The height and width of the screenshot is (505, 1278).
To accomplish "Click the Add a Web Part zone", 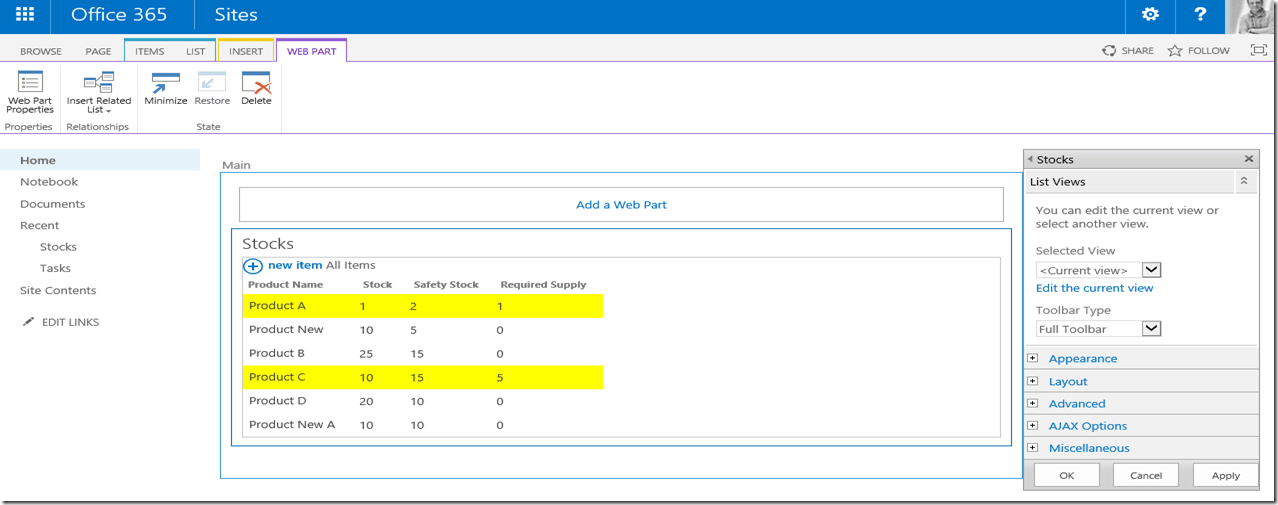I will click(x=621, y=204).
